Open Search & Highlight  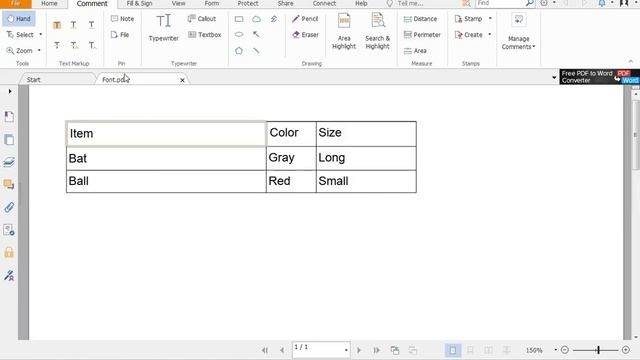click(x=378, y=31)
